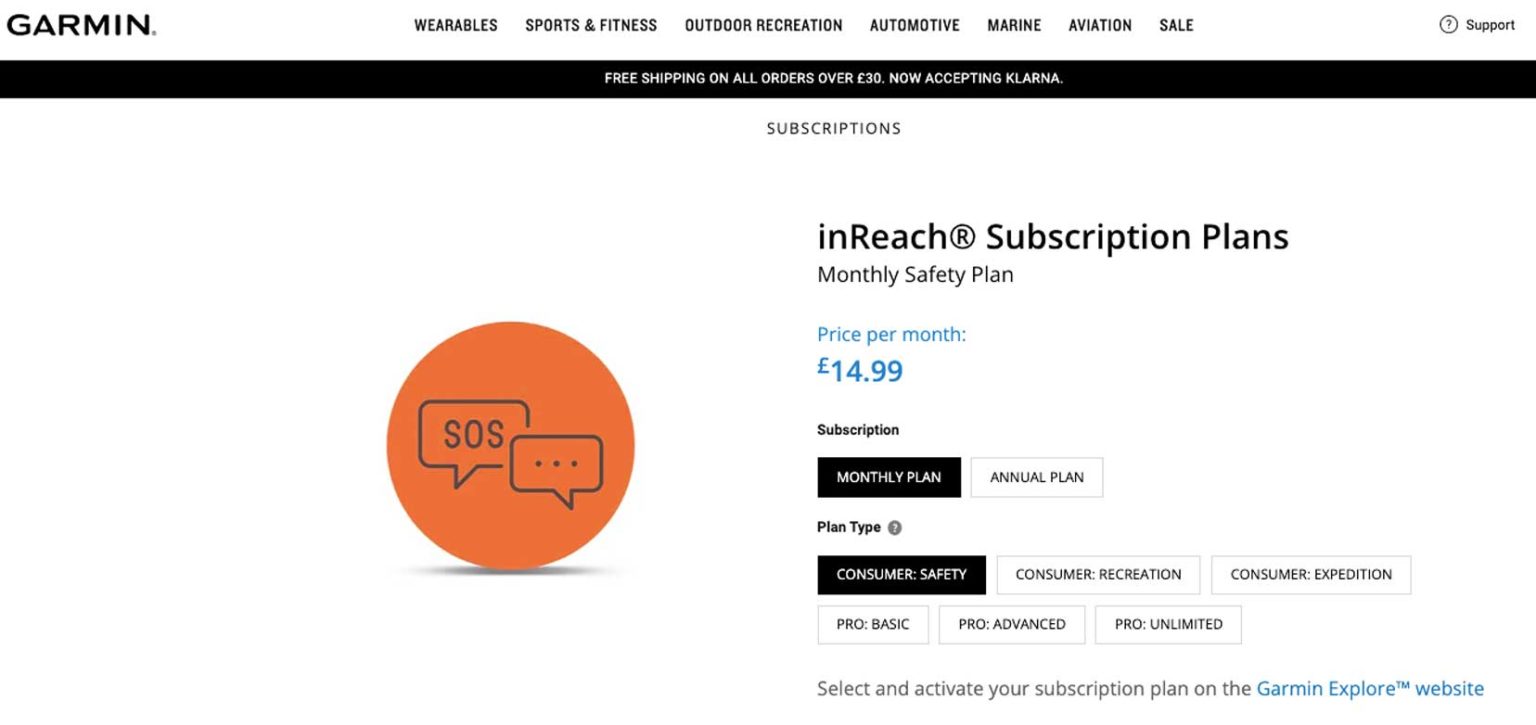The width and height of the screenshot is (1536, 725).
Task: Open the Marine menu
Action: pyautogui.click(x=1014, y=26)
